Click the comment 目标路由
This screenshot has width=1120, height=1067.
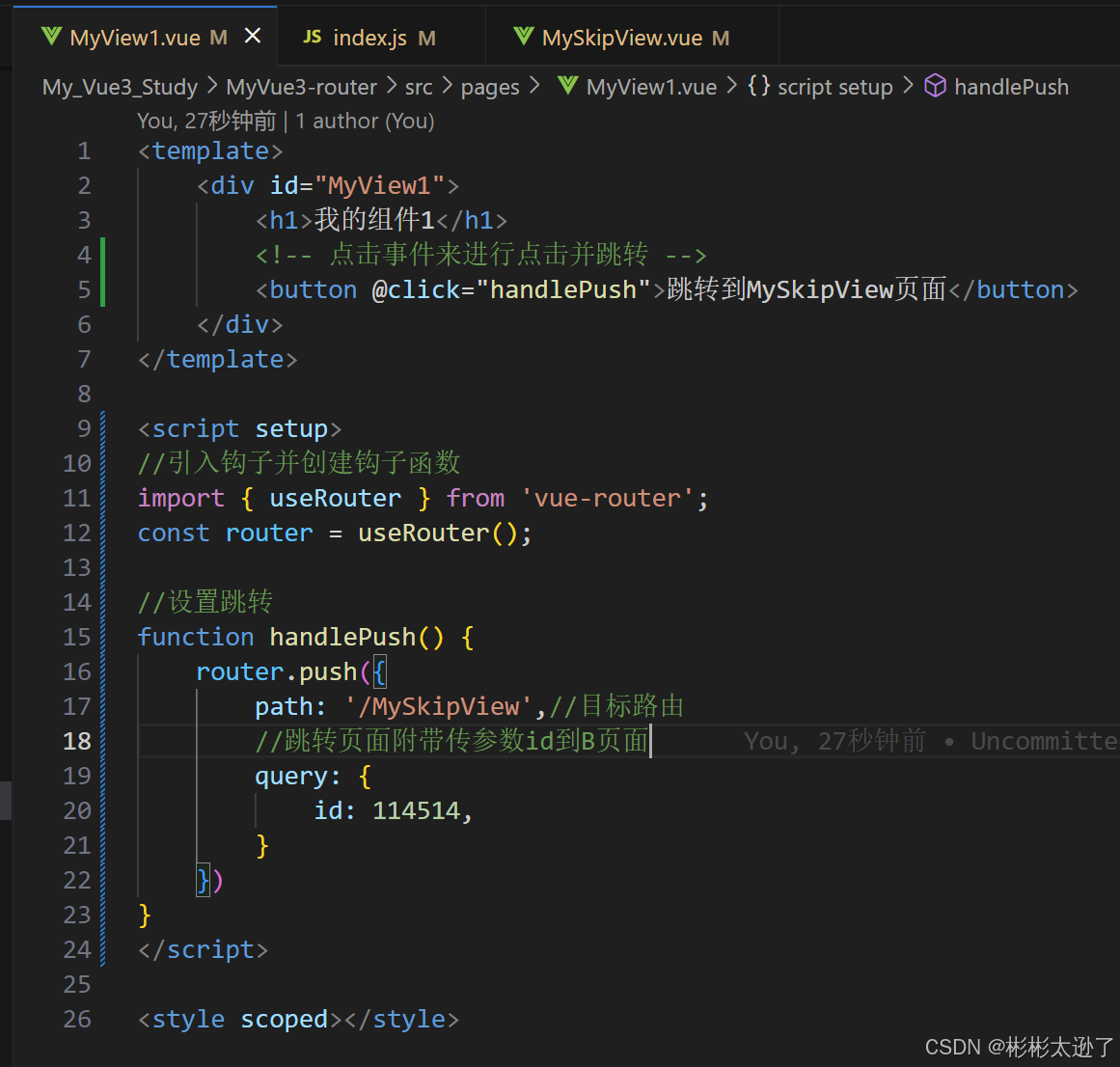[x=616, y=706]
